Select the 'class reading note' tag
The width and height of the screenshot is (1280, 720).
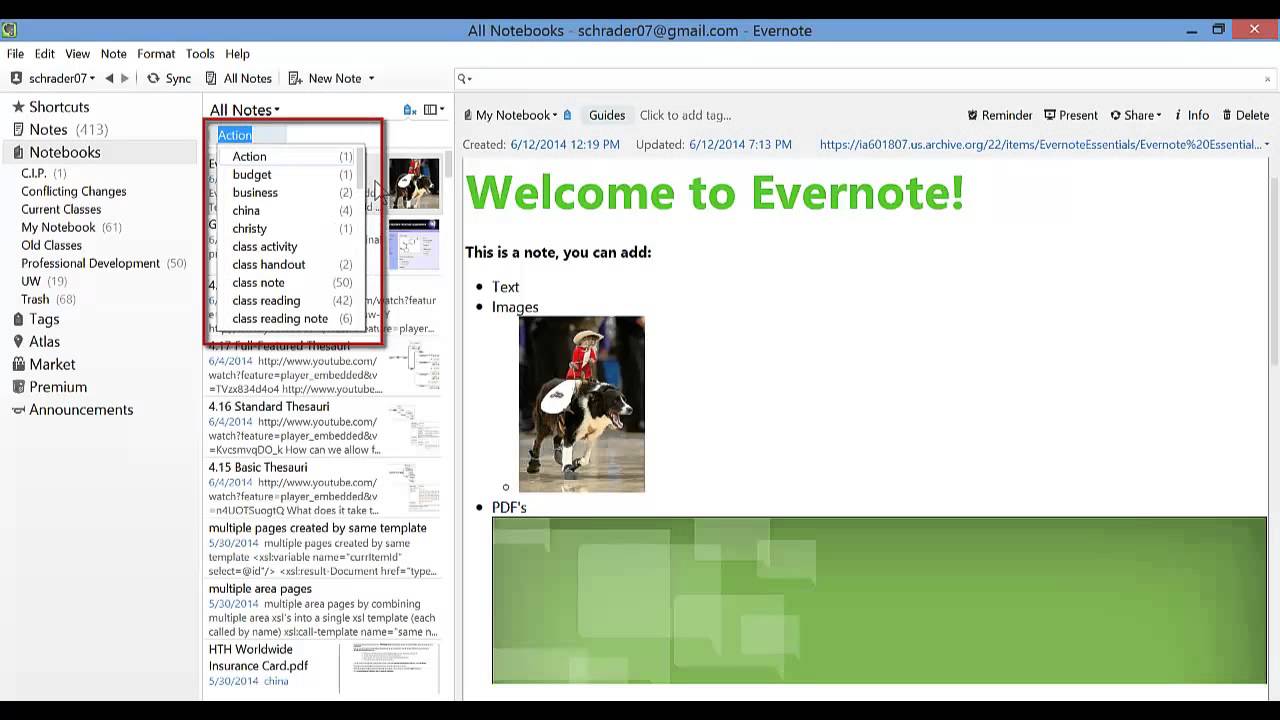[x=286, y=318]
